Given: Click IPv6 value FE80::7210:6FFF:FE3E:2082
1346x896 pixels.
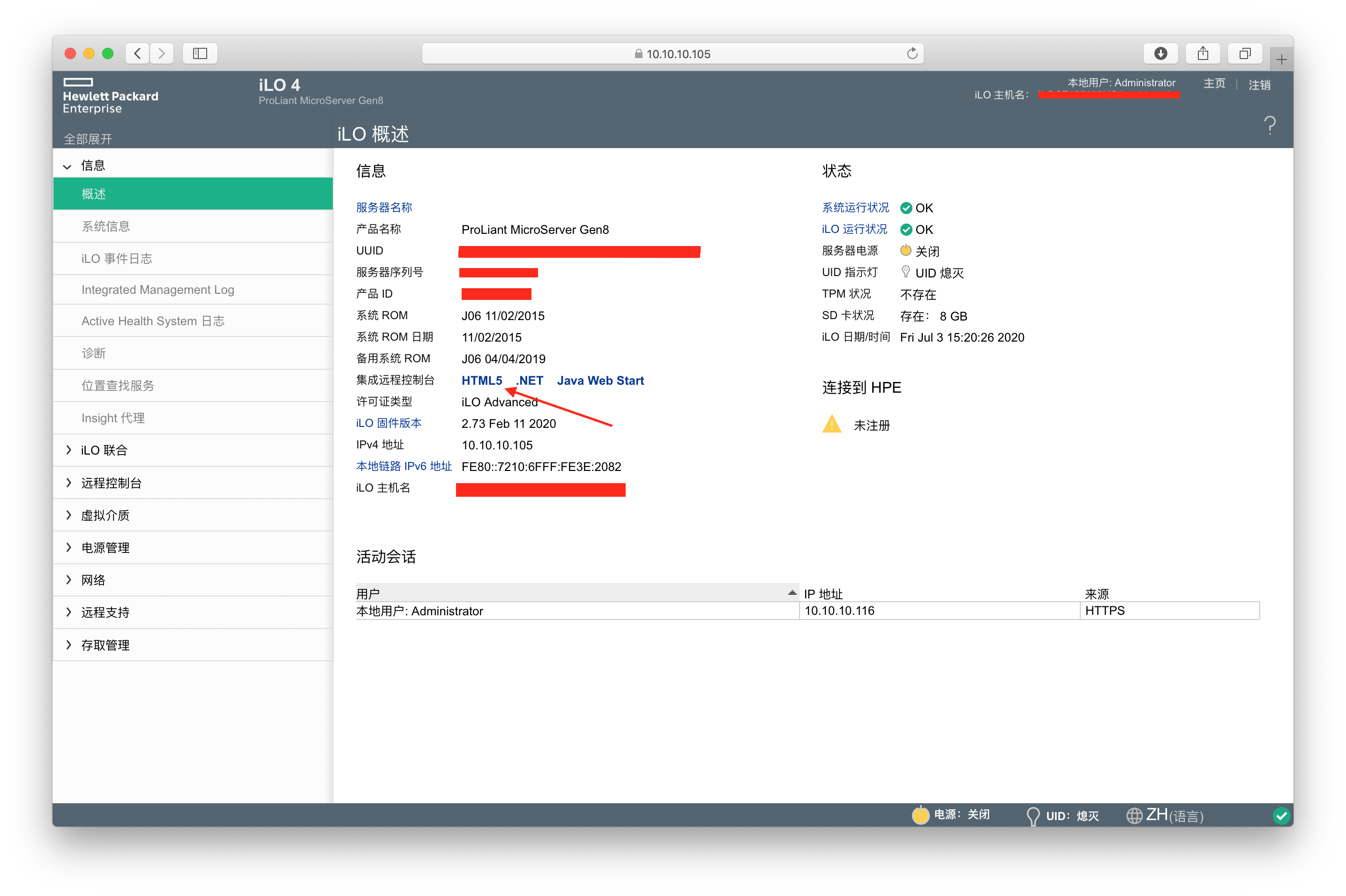Looking at the screenshot, I should coord(541,467).
